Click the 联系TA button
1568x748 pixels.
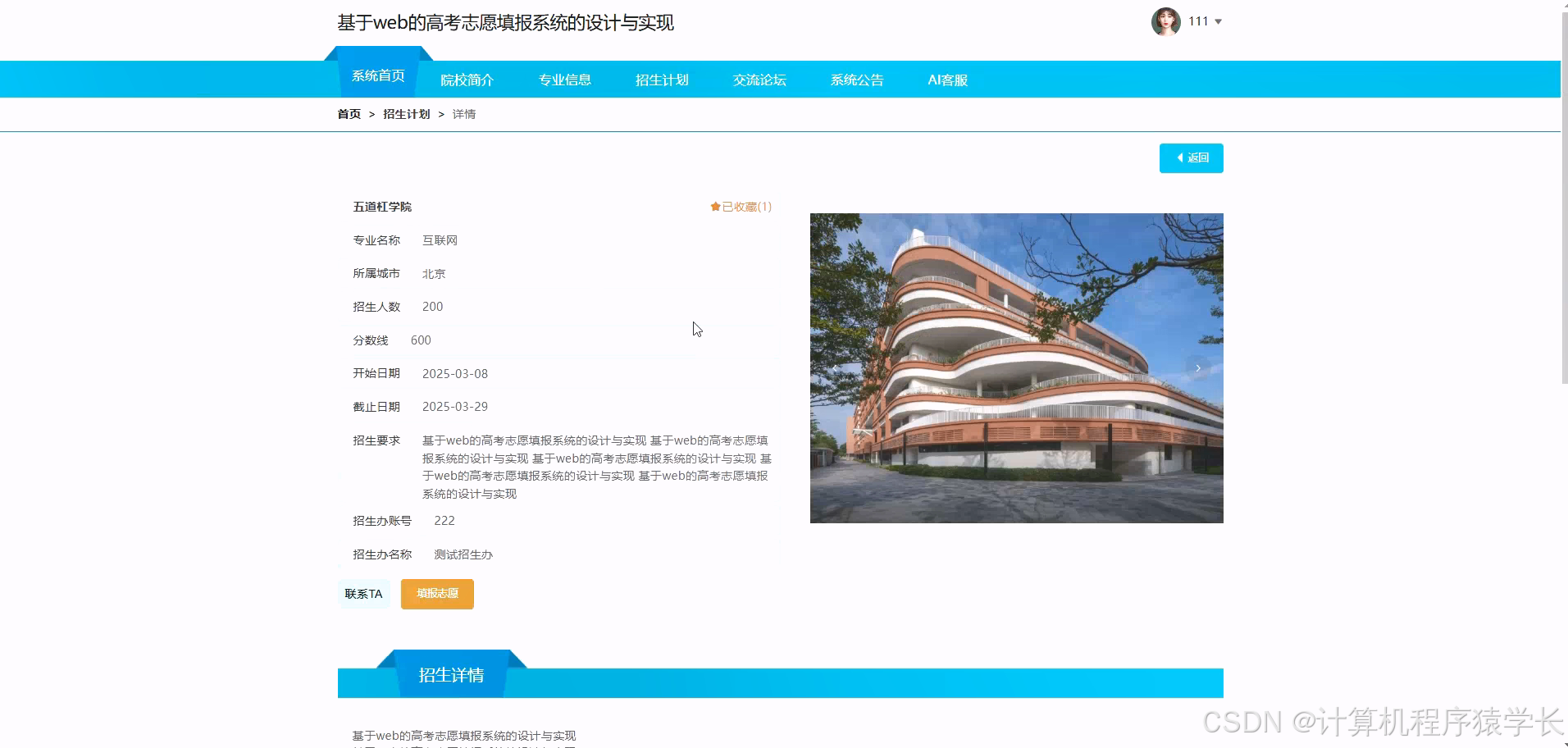pyautogui.click(x=363, y=593)
